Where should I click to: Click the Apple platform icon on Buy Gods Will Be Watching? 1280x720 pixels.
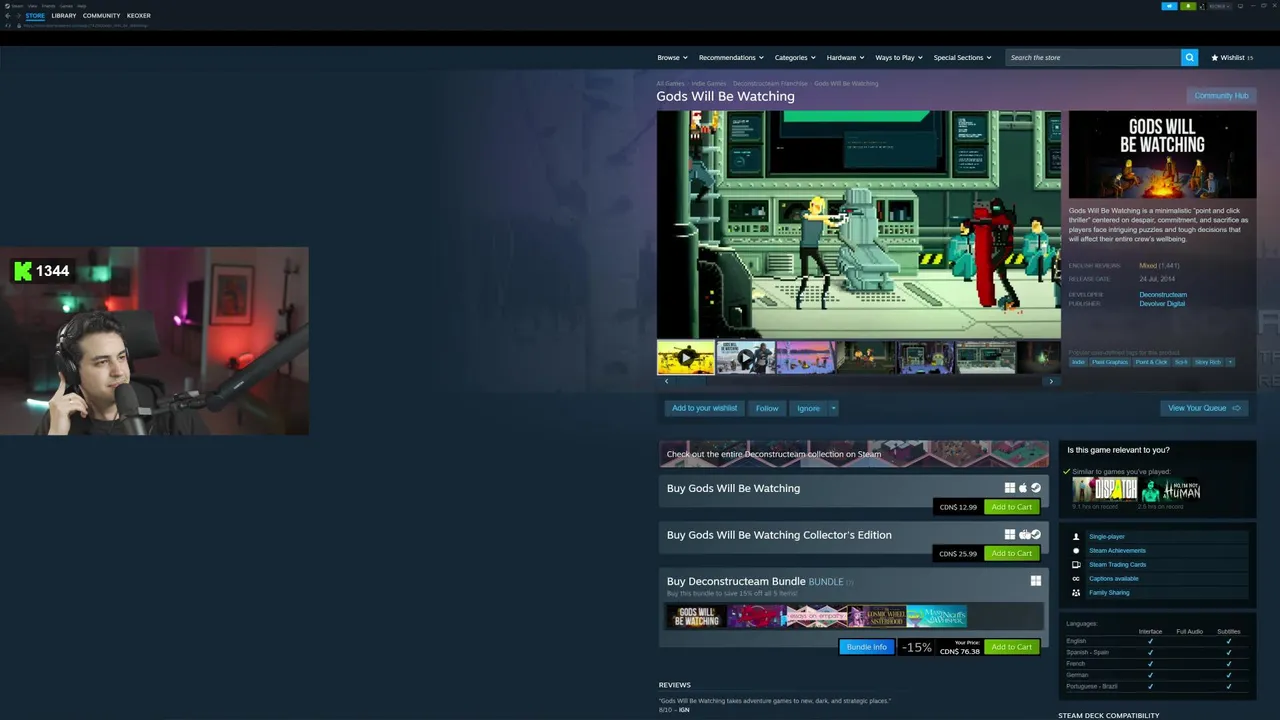point(1023,488)
